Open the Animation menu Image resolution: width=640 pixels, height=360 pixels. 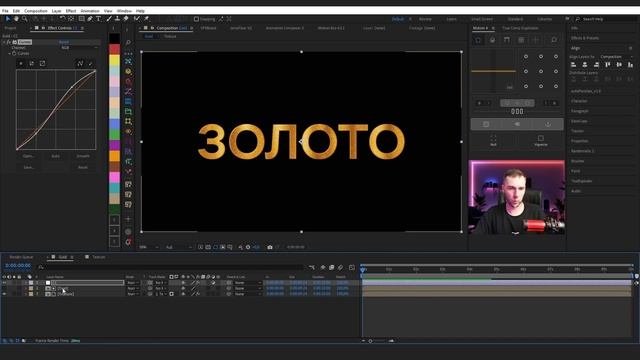pyautogui.click(x=90, y=11)
